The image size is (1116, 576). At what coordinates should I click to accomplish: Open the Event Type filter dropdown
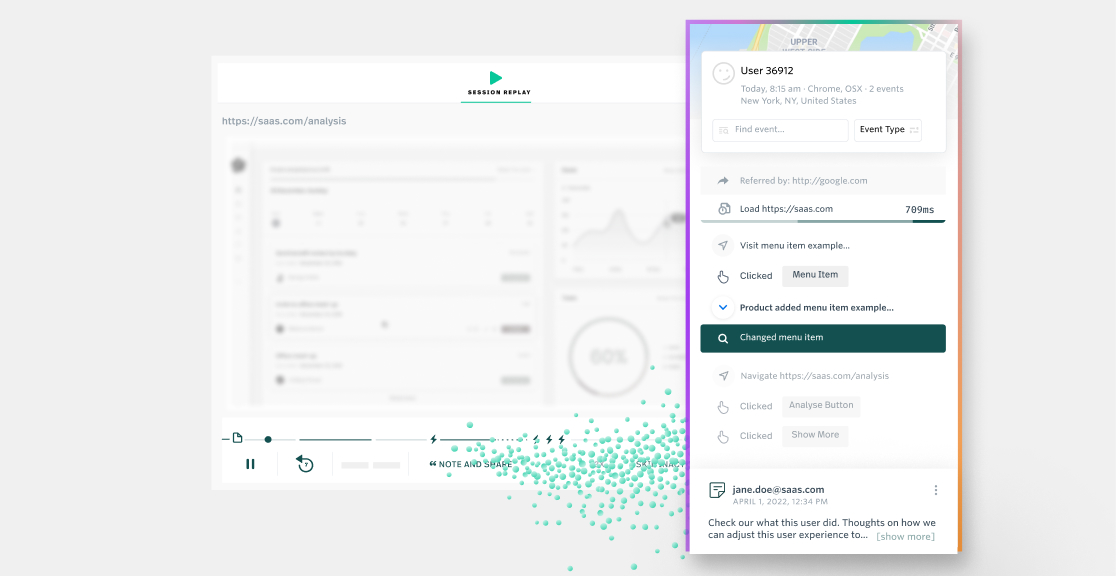(x=887, y=130)
